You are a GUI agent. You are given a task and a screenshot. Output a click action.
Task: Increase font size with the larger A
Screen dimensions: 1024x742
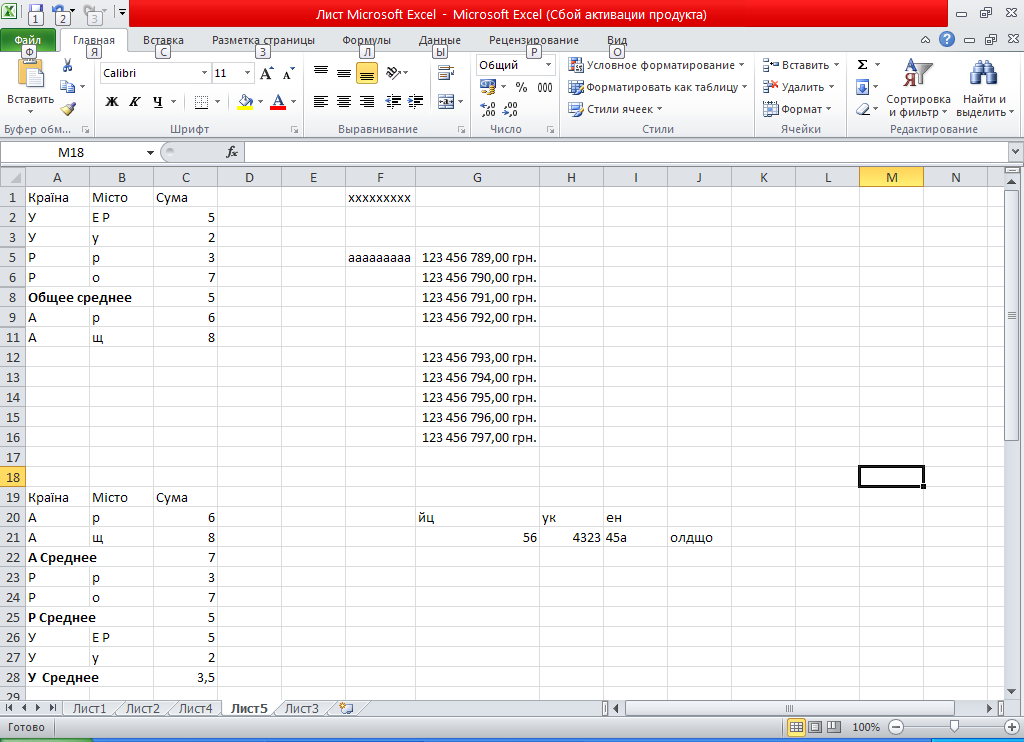(x=266, y=73)
